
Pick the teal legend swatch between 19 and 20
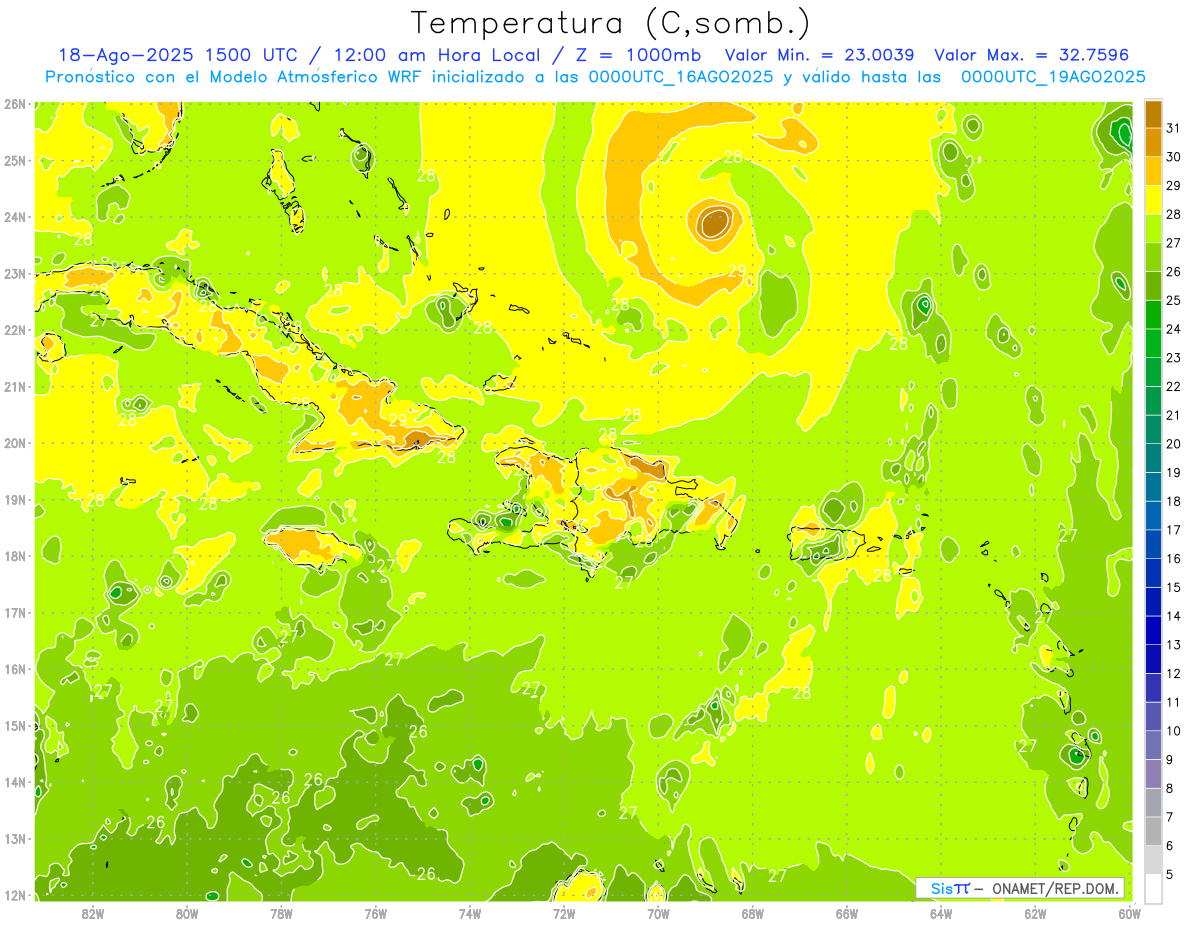click(1153, 458)
